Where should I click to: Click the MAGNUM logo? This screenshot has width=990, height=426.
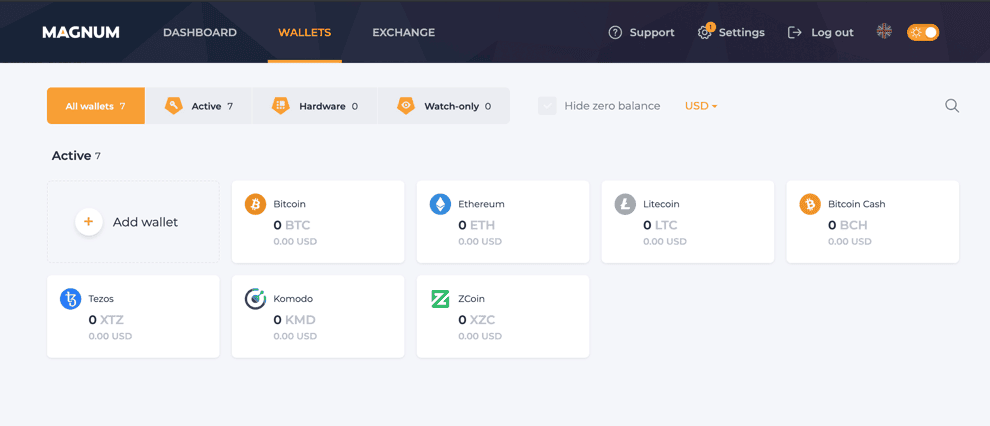point(81,32)
